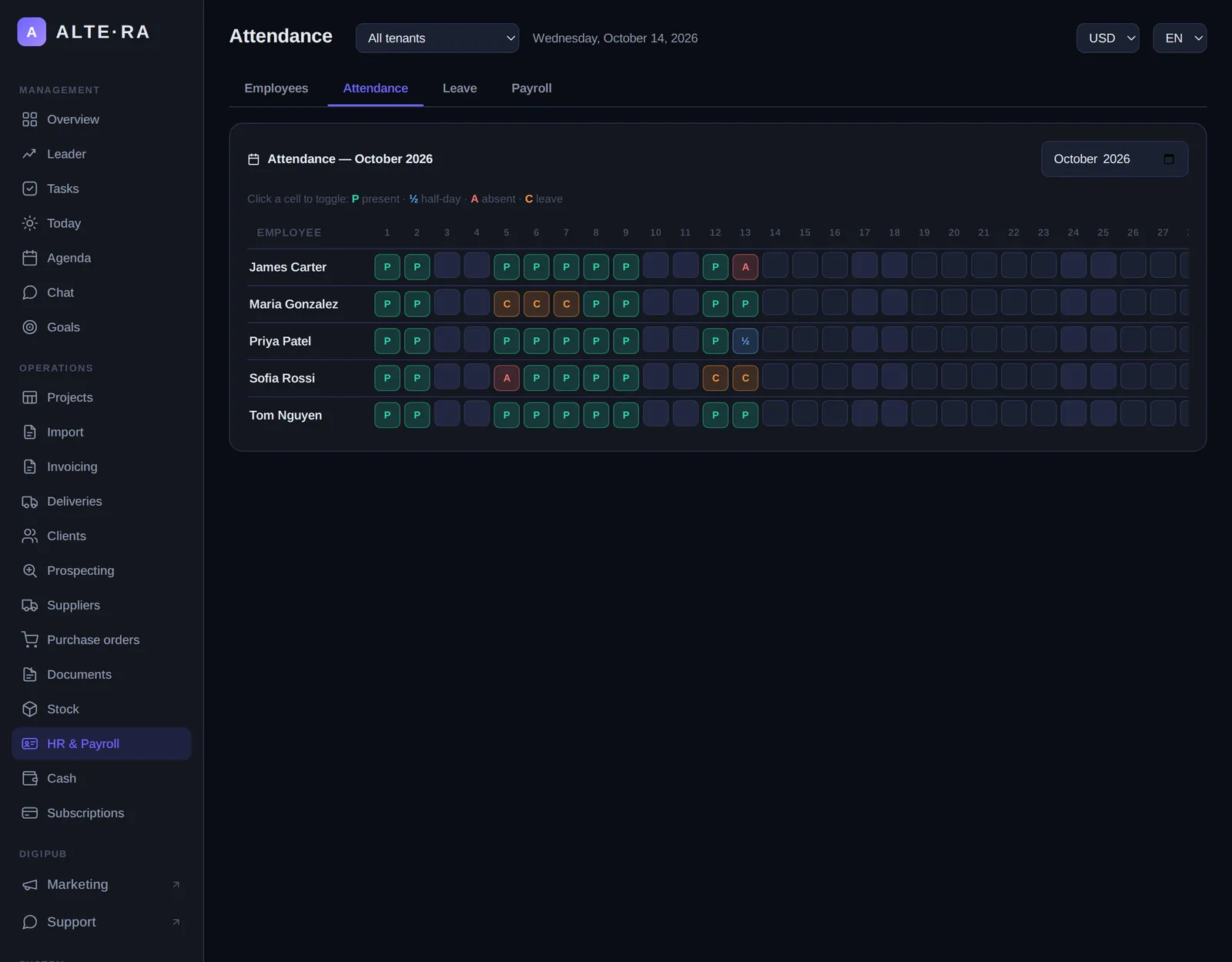The image size is (1232, 962).
Task: Select the Attendance tab
Action: (376, 89)
